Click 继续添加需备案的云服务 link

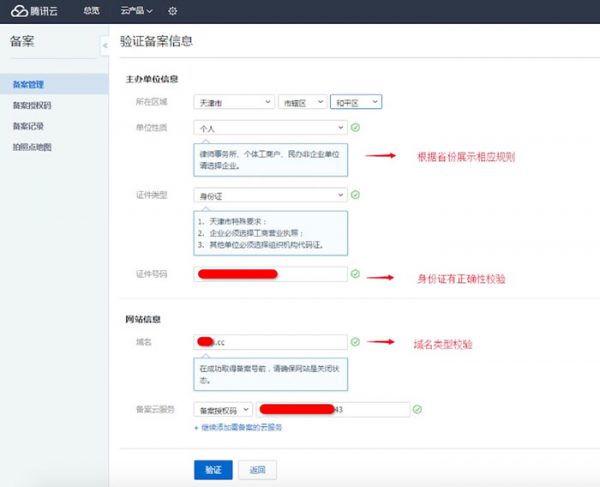click(238, 427)
